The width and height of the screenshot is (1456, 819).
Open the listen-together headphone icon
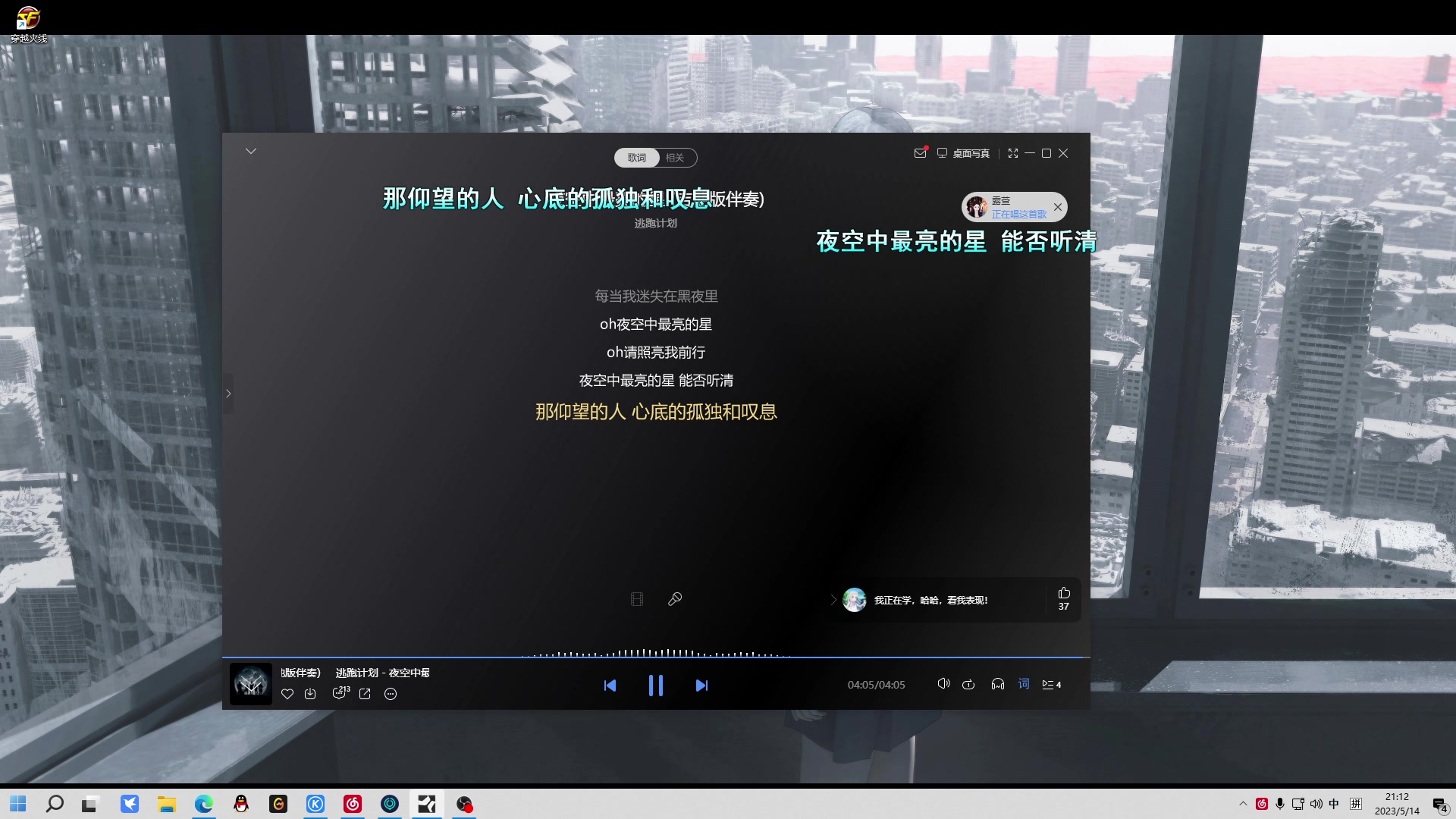point(998,684)
